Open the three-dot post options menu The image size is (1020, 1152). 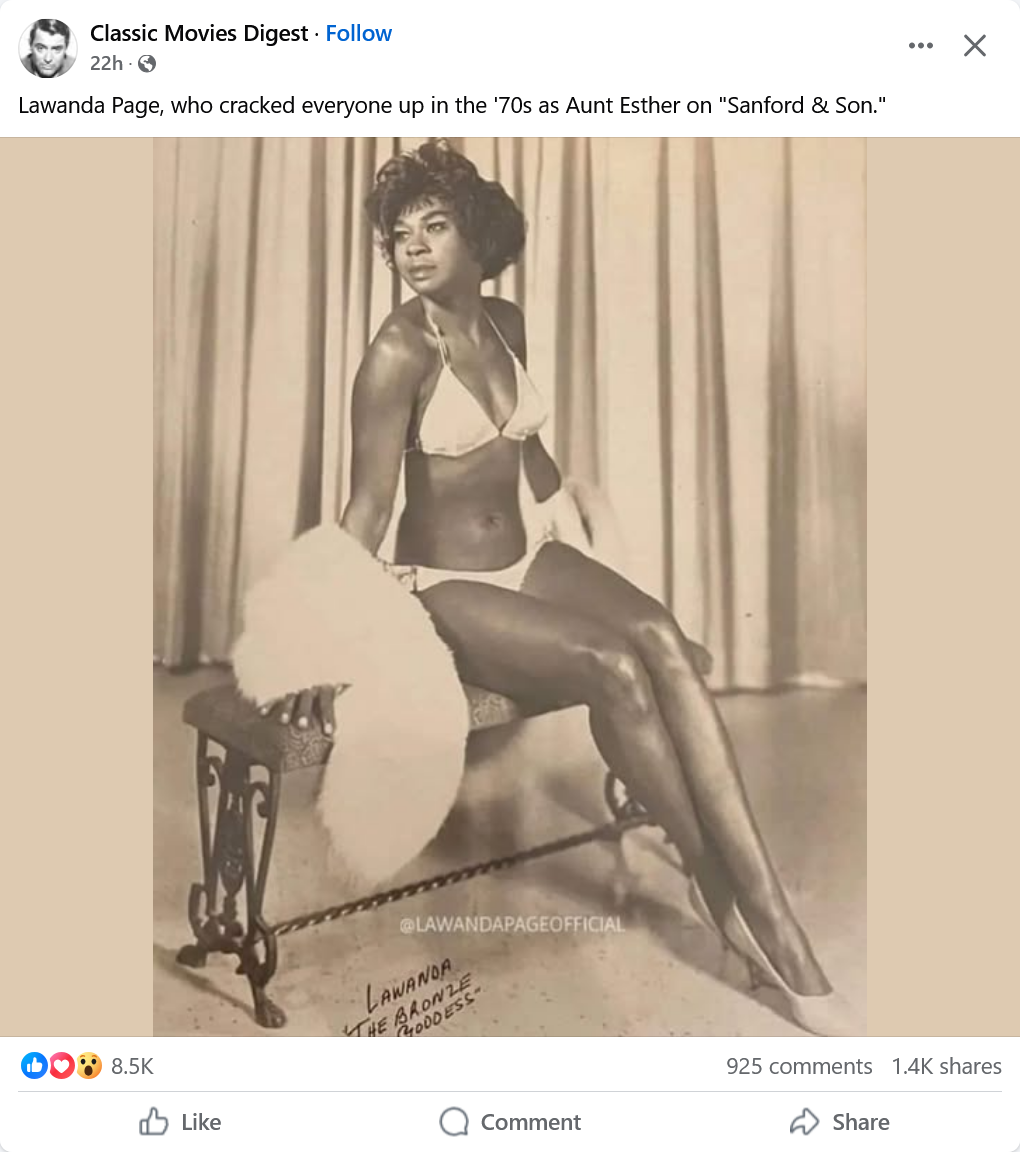[920, 46]
